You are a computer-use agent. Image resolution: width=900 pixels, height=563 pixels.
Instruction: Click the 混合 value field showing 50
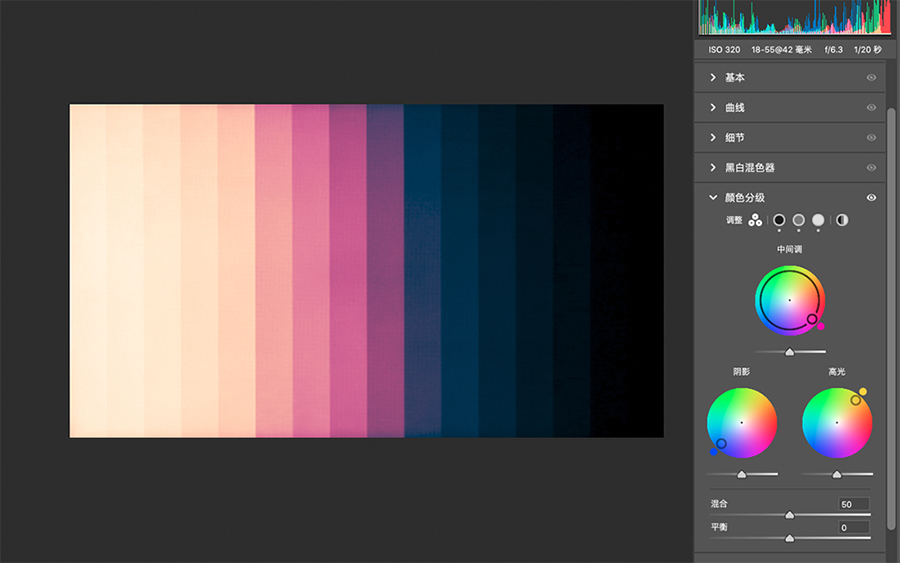(x=854, y=504)
